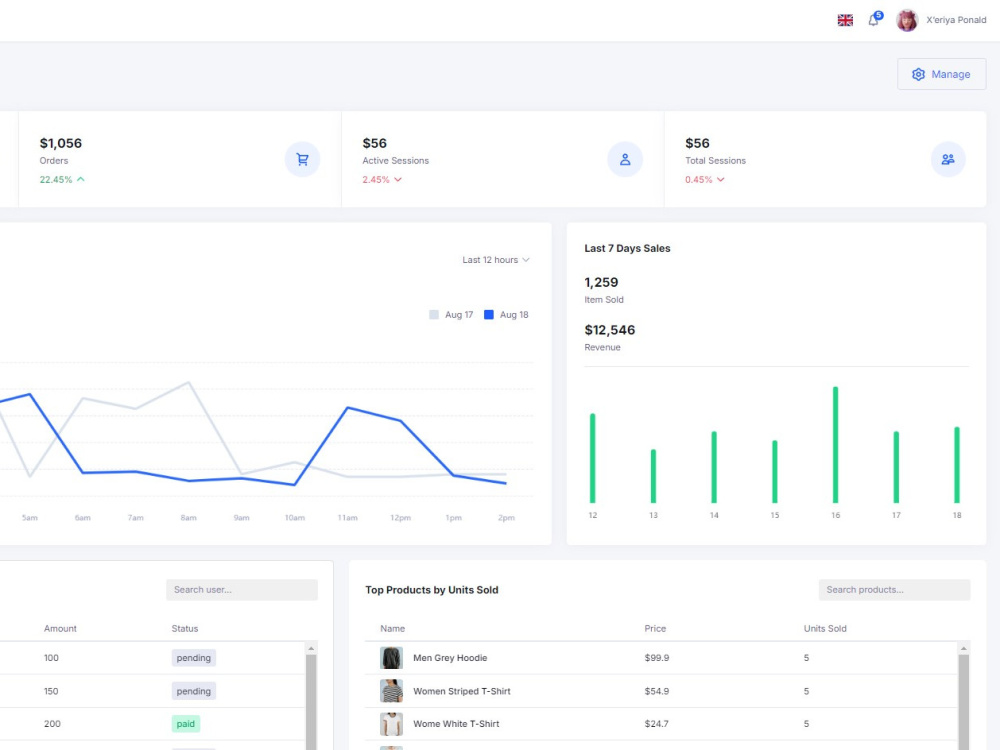Focus the Search user input field
This screenshot has width=1000, height=750.
242,590
